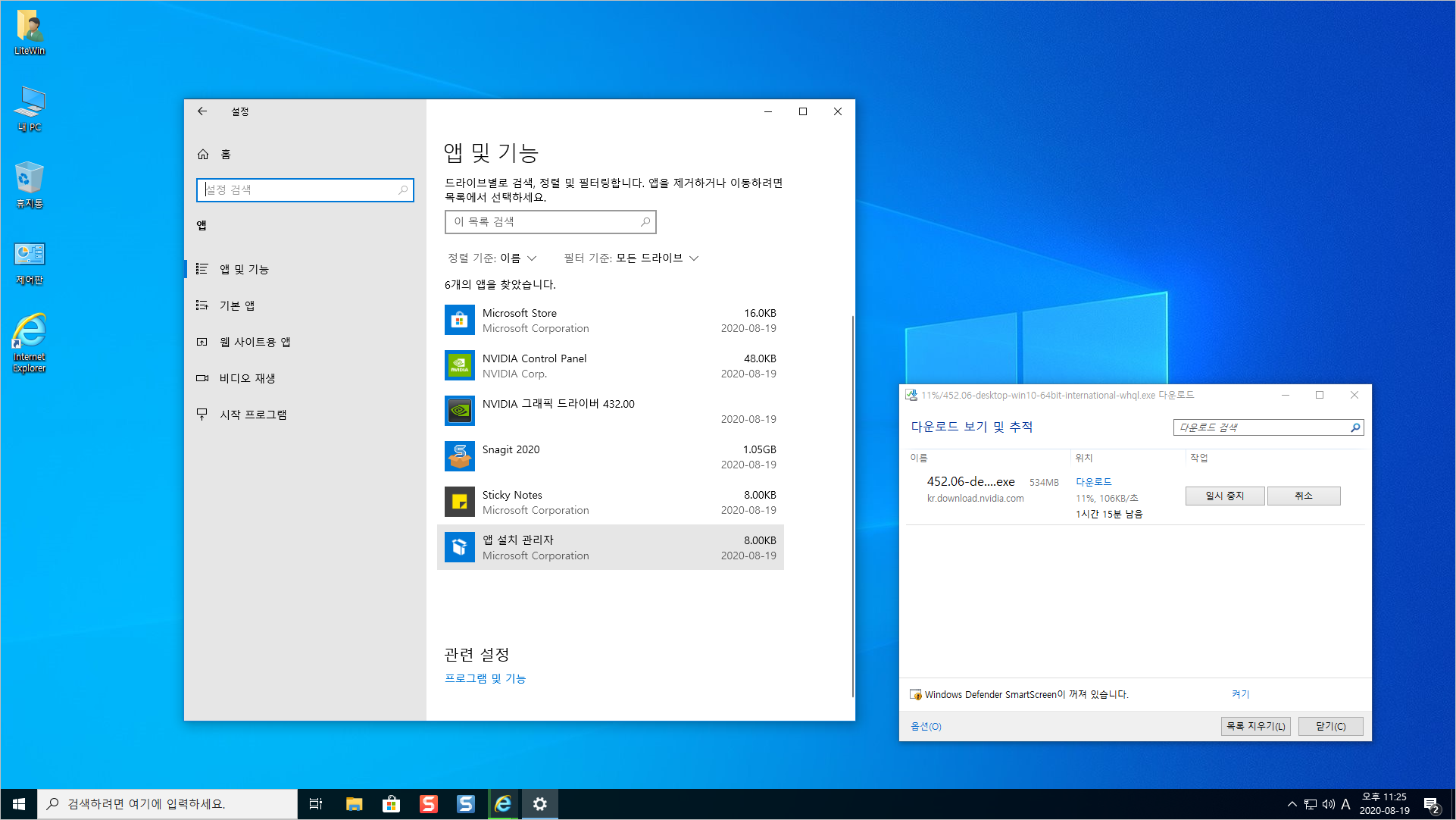Open the 다운로드 location link

1094,482
